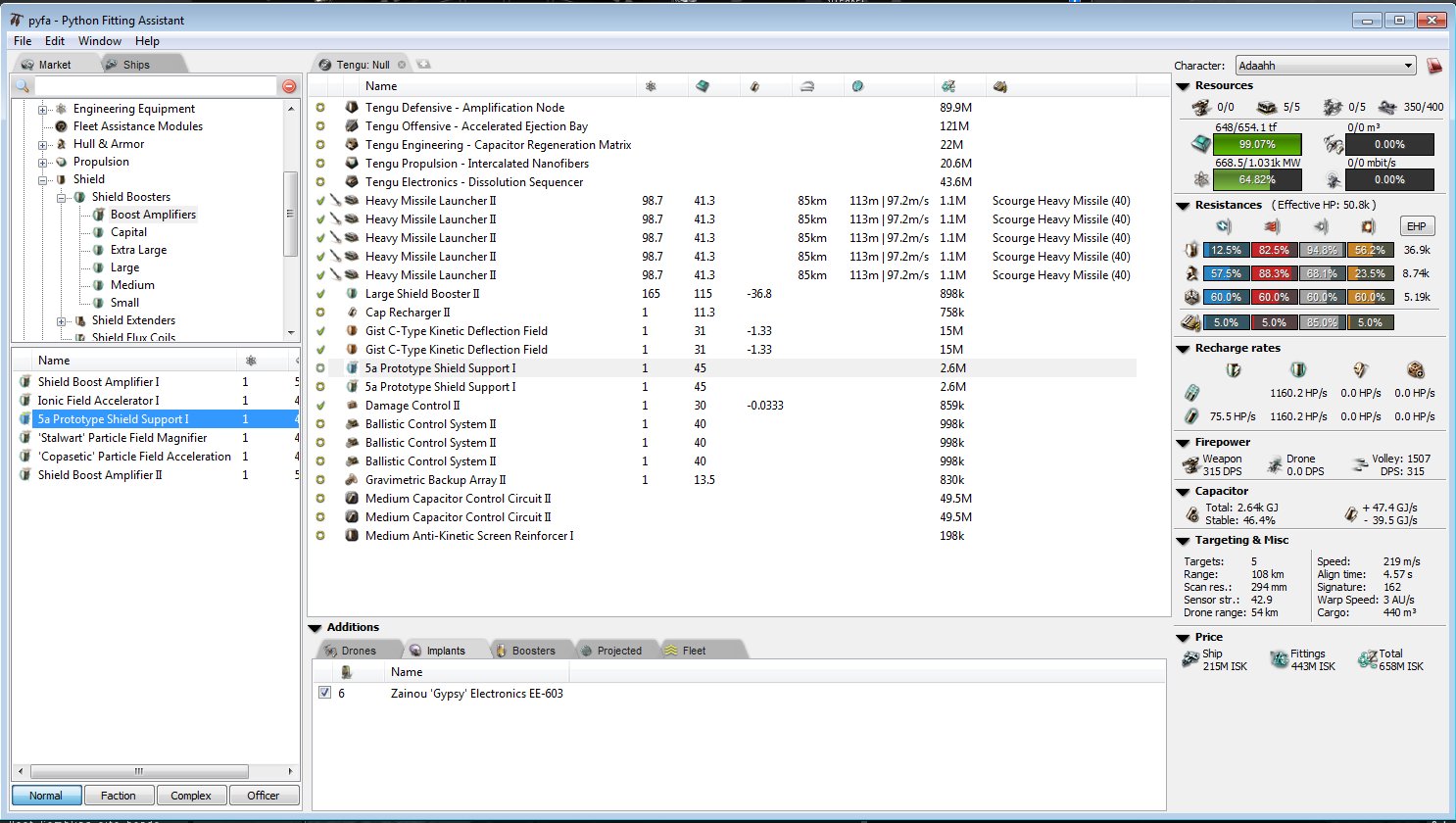The height and width of the screenshot is (823, 1456).
Task: Click the 82.5% shield thermal resistance bar
Action: point(1274,250)
